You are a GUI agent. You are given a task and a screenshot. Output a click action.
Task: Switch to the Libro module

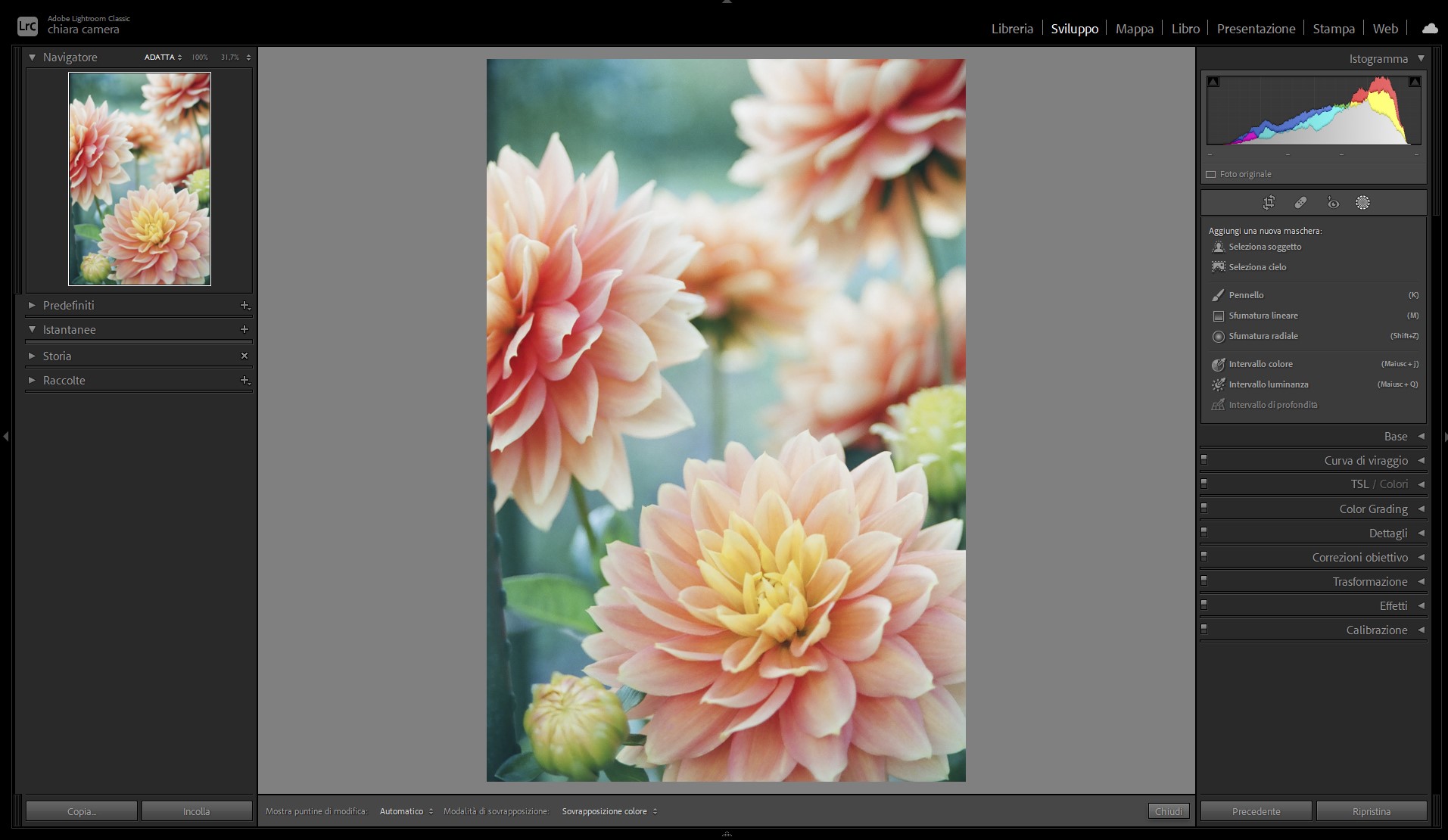(x=1185, y=29)
